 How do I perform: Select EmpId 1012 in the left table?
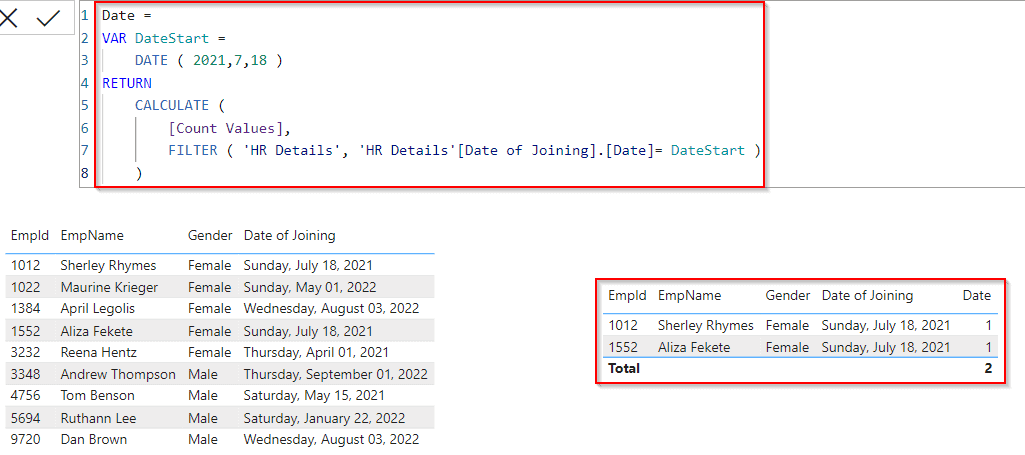(25, 265)
